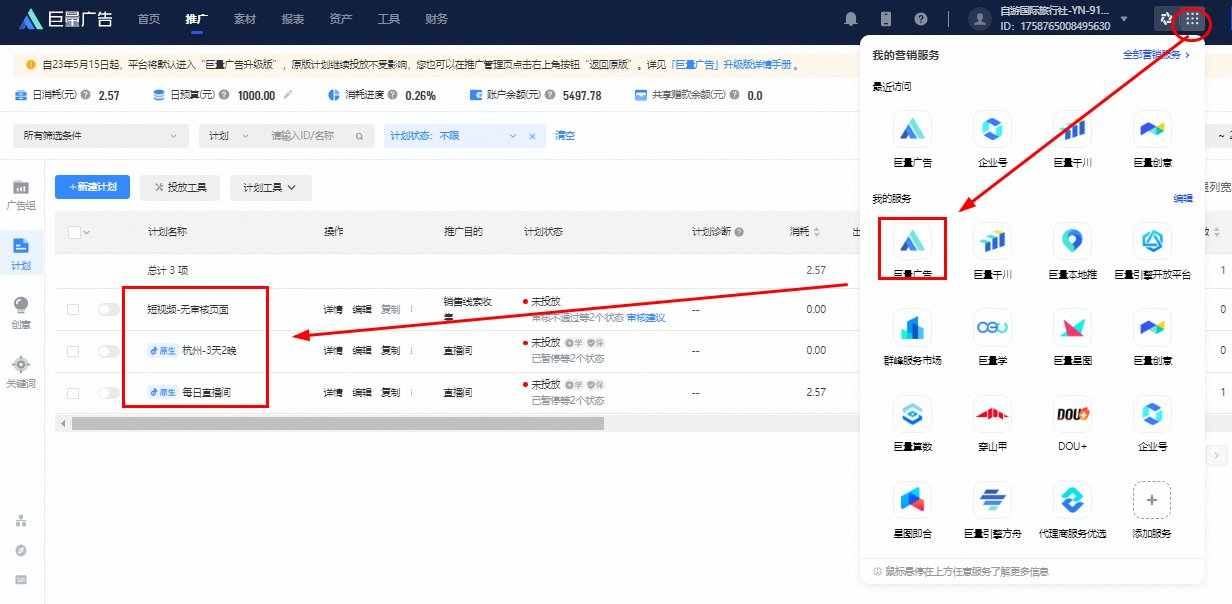
Task: Open the 财务 nav tab
Action: tap(437, 19)
